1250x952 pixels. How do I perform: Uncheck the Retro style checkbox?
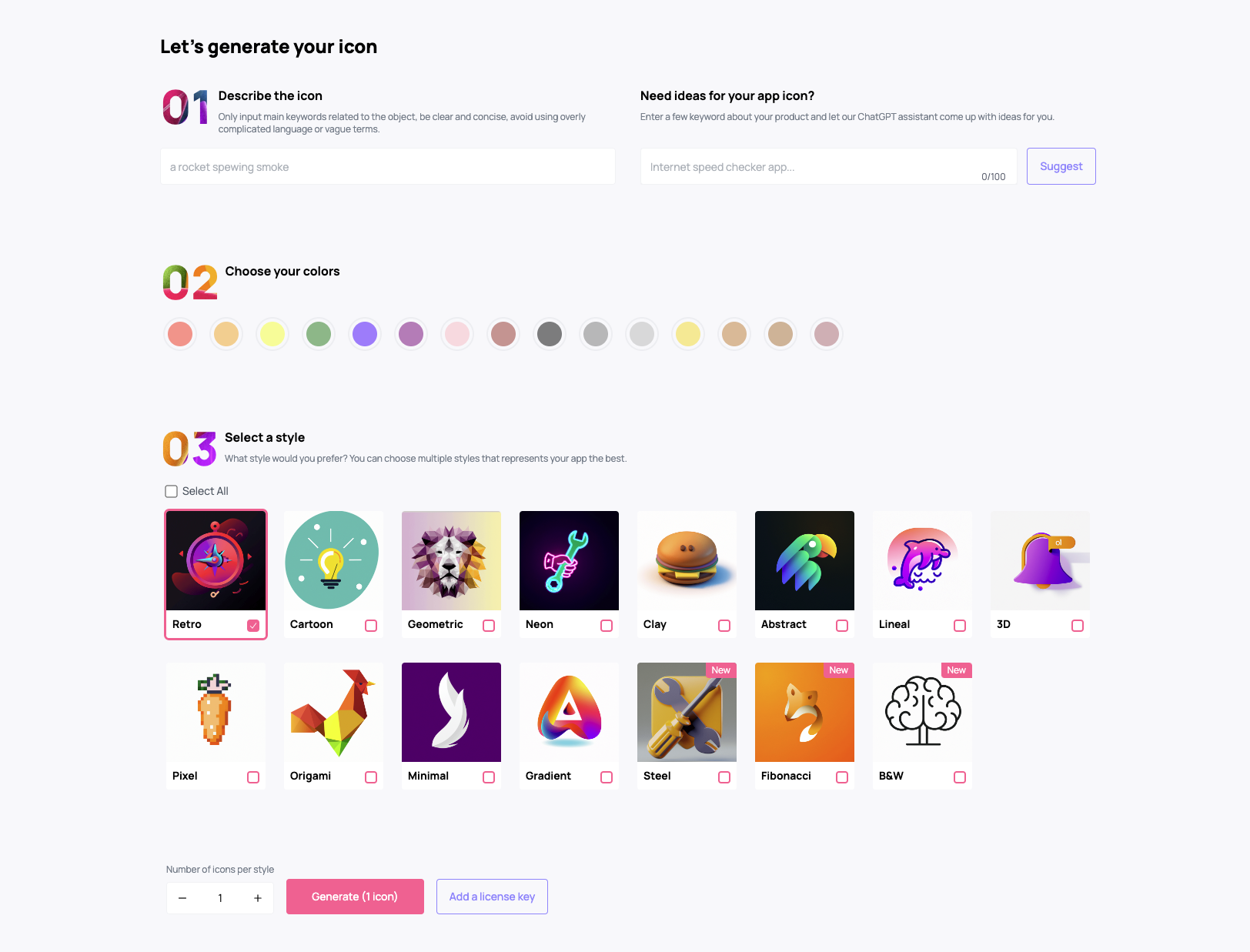[253, 626]
